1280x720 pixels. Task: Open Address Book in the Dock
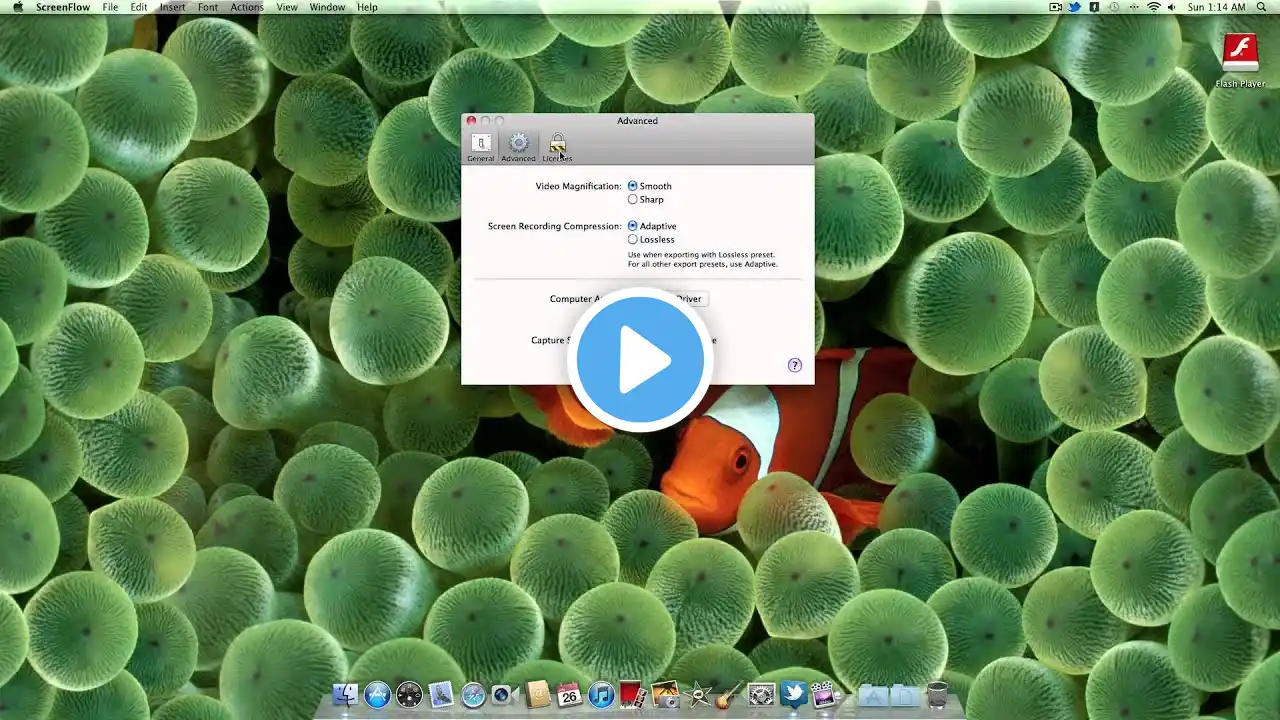[537, 695]
